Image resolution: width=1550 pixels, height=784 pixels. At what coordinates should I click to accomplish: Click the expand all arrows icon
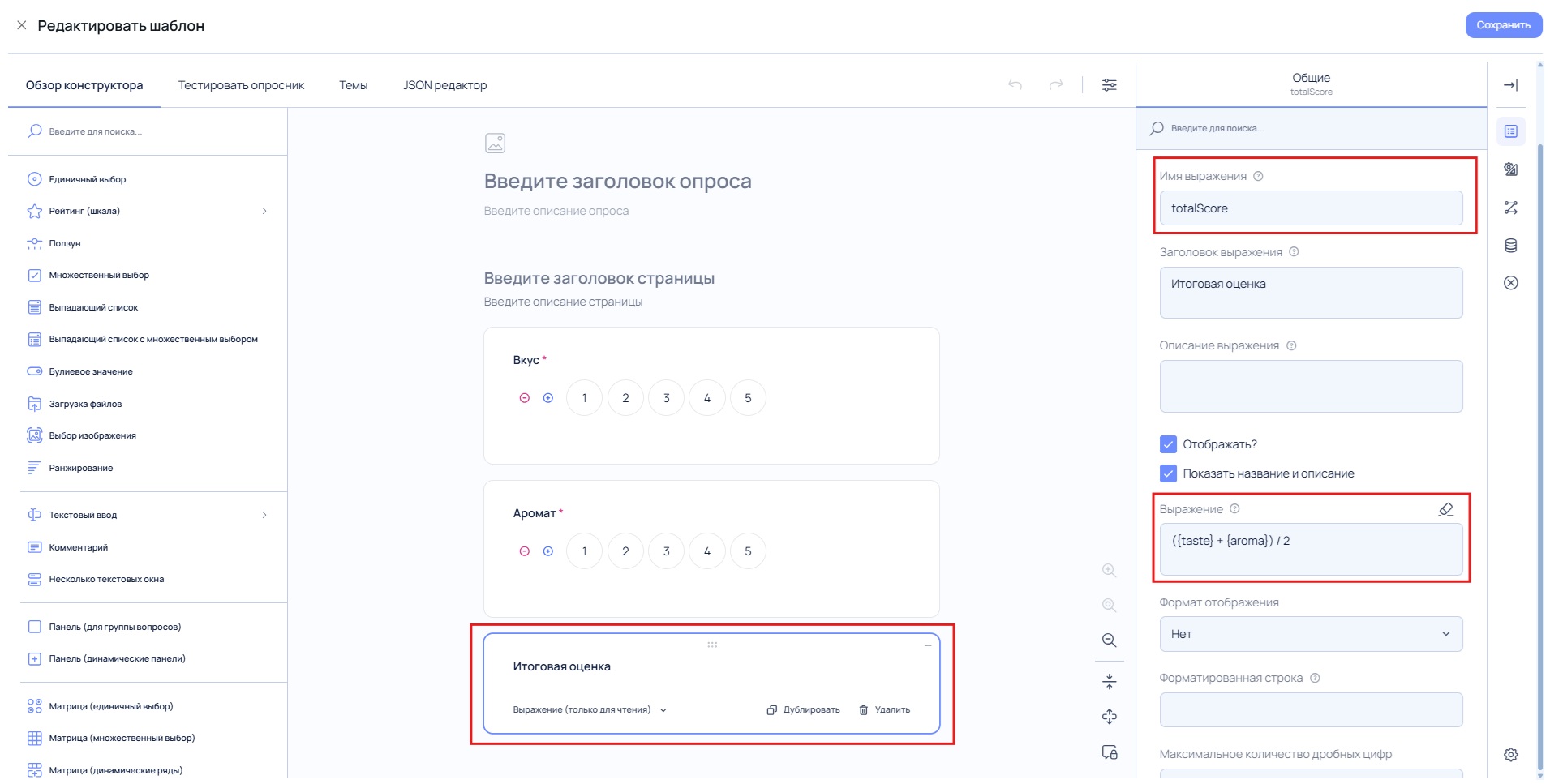pyautogui.click(x=1110, y=717)
